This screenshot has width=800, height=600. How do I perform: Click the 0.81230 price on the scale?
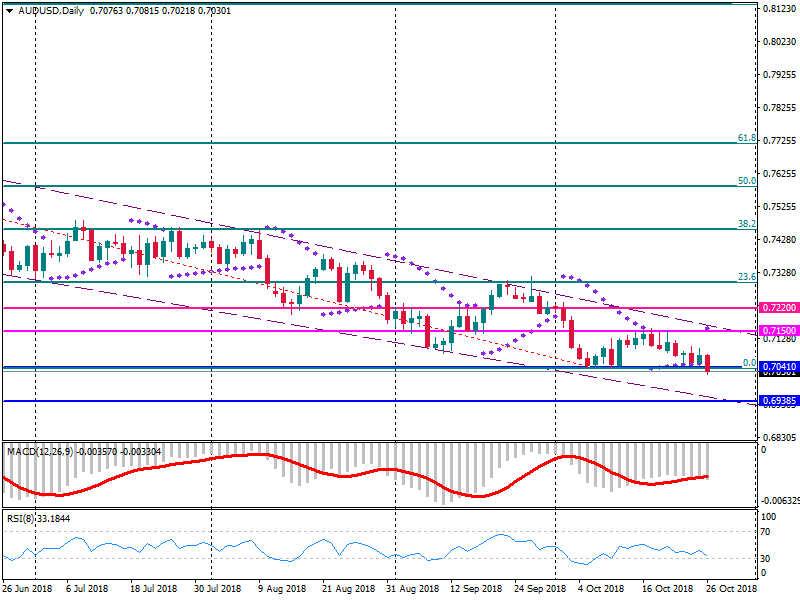(x=776, y=9)
